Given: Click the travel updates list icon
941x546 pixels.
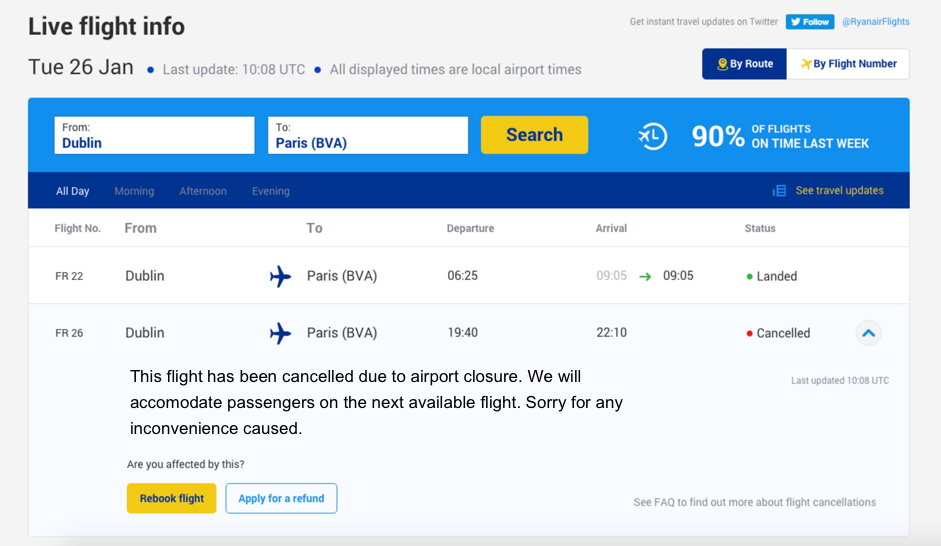Looking at the screenshot, I should [x=779, y=191].
